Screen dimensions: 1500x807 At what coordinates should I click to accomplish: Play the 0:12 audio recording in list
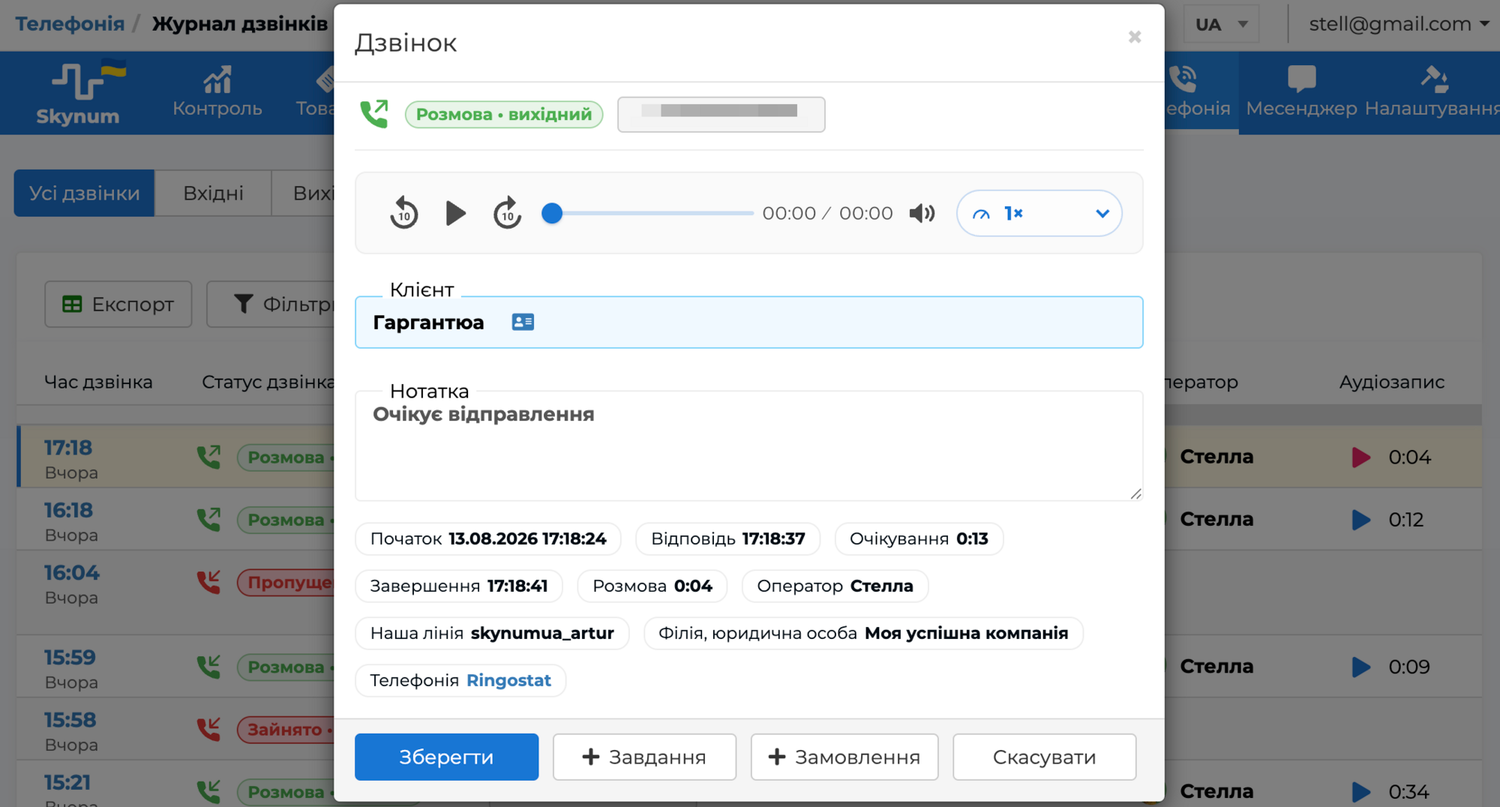click(x=1361, y=520)
